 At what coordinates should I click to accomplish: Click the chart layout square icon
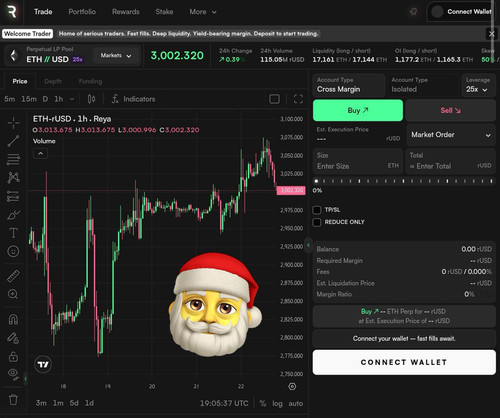(274, 99)
